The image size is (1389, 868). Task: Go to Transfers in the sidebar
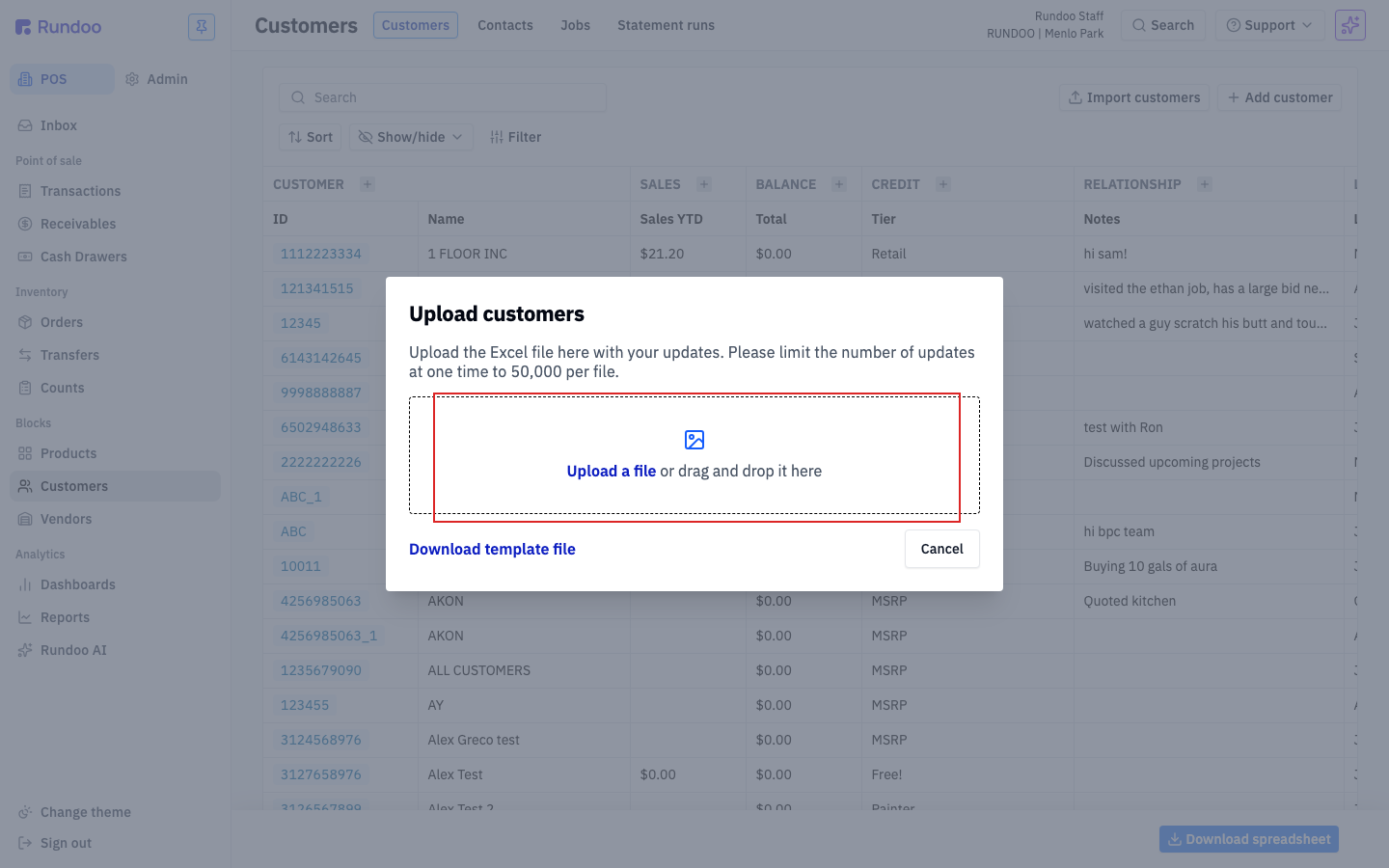click(x=116, y=355)
